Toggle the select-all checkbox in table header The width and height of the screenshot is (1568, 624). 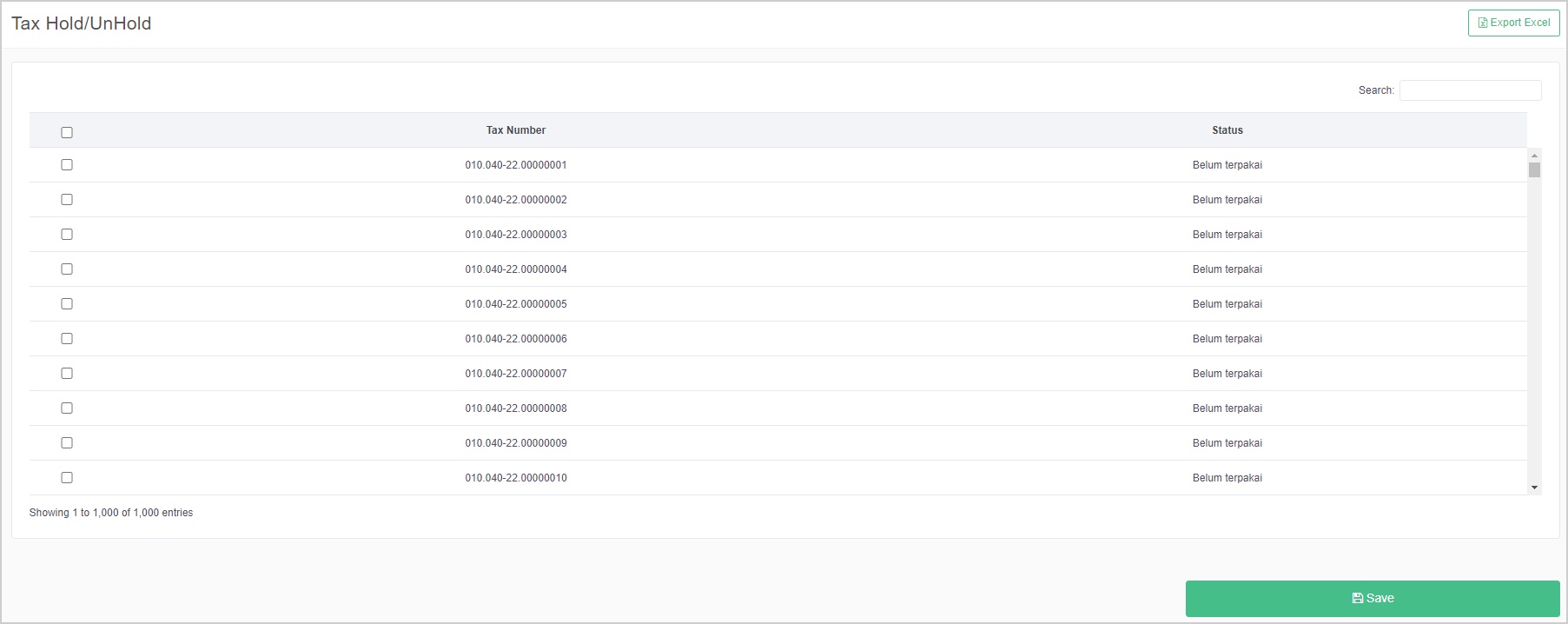[x=67, y=132]
